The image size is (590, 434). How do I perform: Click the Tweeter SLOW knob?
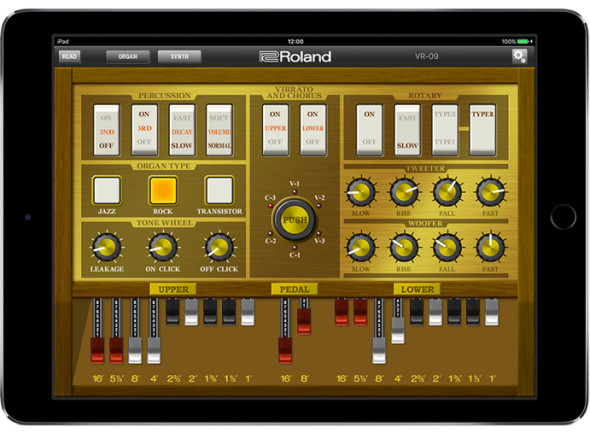tap(360, 192)
